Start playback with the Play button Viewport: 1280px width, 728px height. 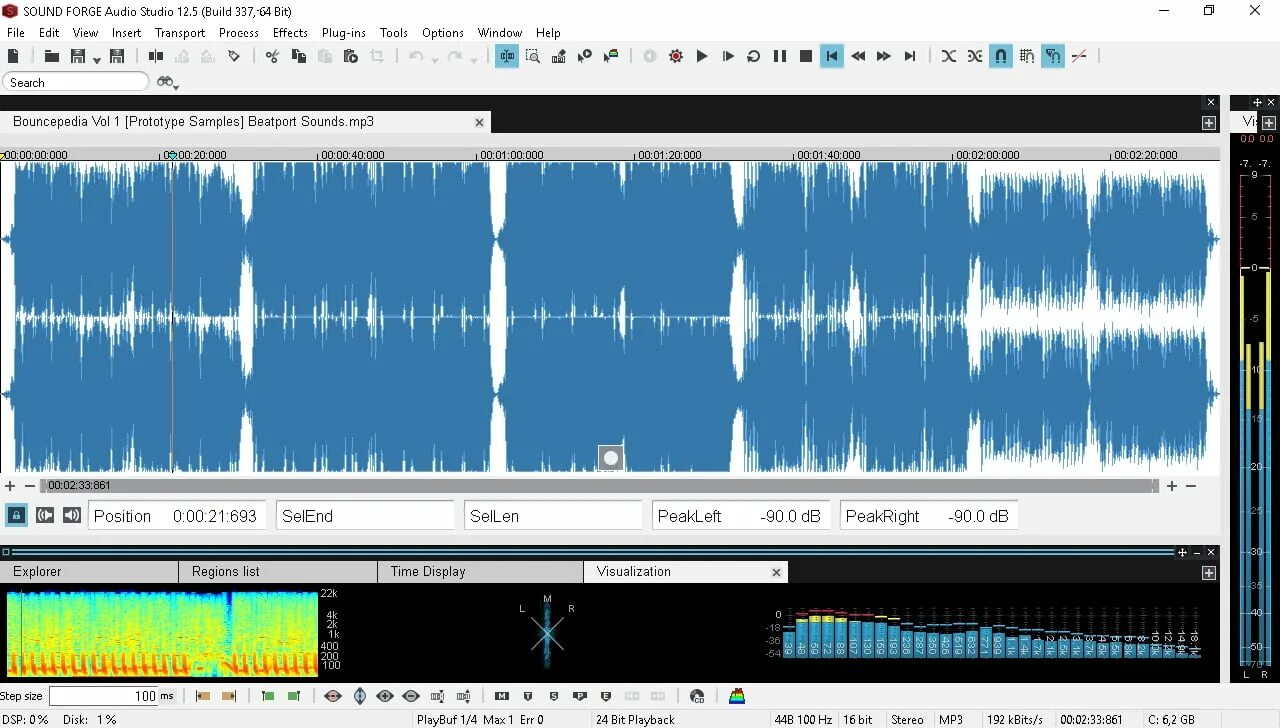[x=702, y=57]
